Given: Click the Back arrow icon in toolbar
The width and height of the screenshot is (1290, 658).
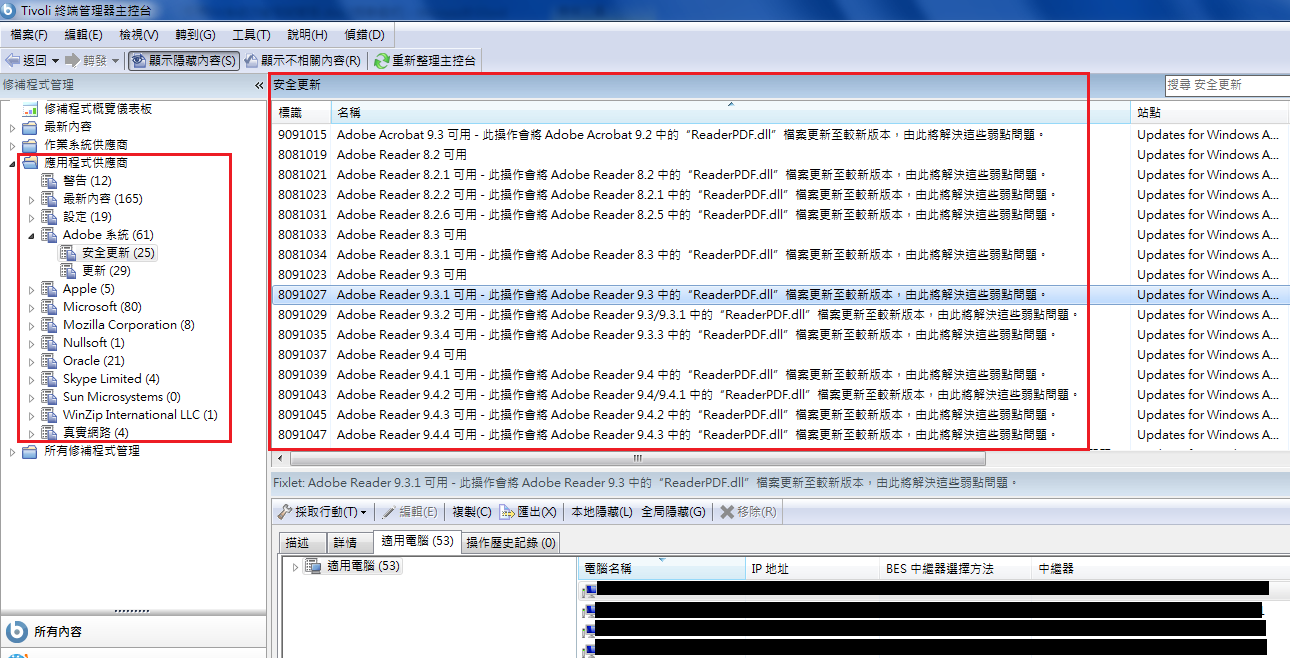Looking at the screenshot, I should pyautogui.click(x=13, y=61).
